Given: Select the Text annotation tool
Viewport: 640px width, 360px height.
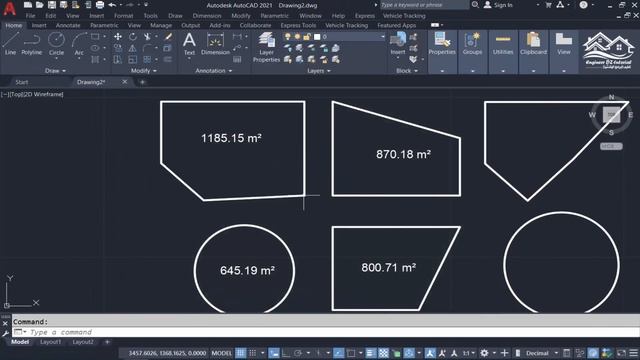Looking at the screenshot, I should tap(189, 44).
